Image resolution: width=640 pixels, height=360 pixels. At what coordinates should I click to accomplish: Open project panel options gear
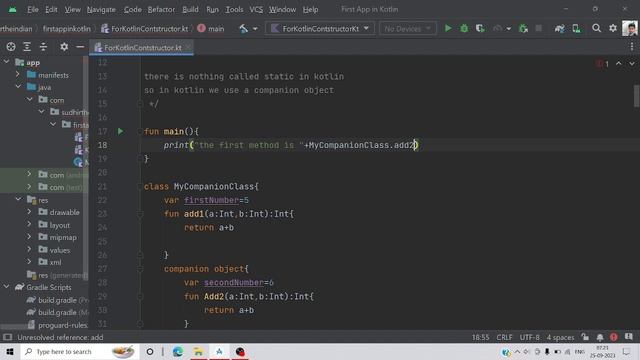pos(64,47)
